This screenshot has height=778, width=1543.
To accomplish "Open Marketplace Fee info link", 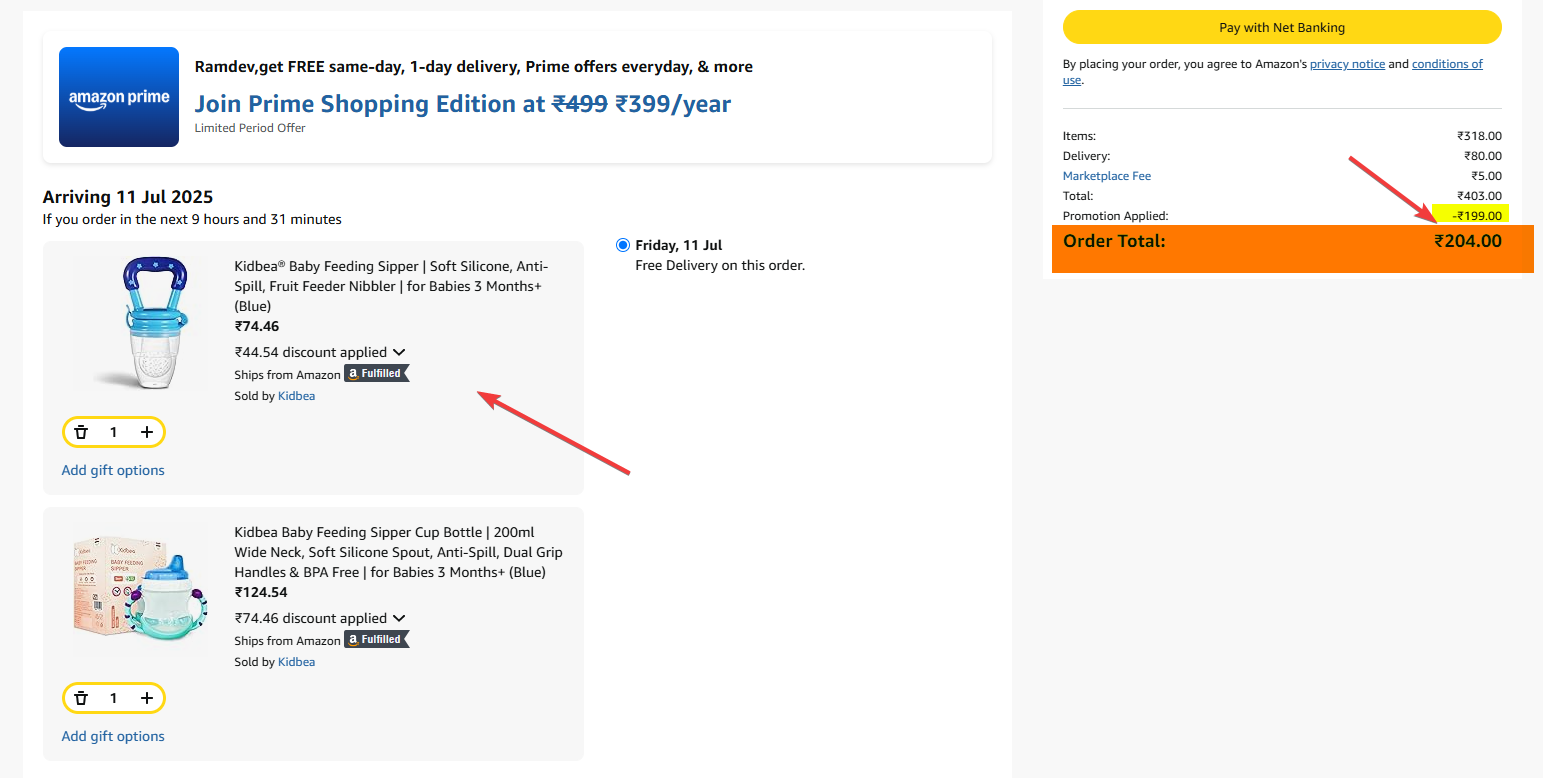I will click(1107, 176).
